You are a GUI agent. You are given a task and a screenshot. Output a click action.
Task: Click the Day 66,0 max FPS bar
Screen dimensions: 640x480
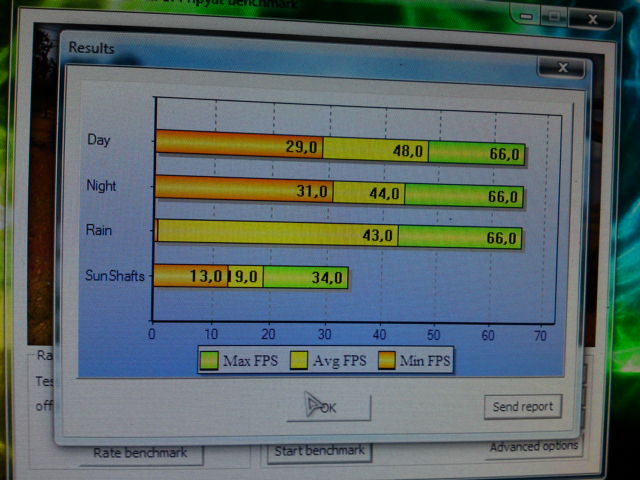point(476,153)
